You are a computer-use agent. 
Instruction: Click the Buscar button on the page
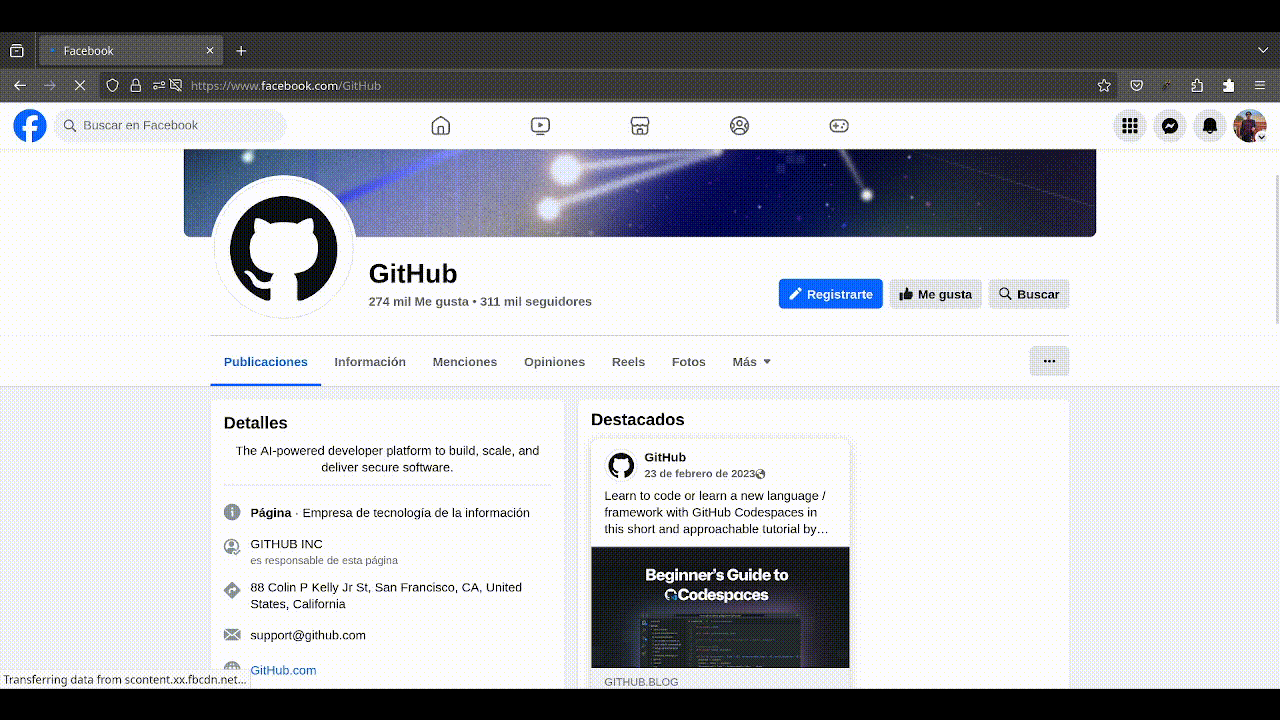click(x=1029, y=294)
